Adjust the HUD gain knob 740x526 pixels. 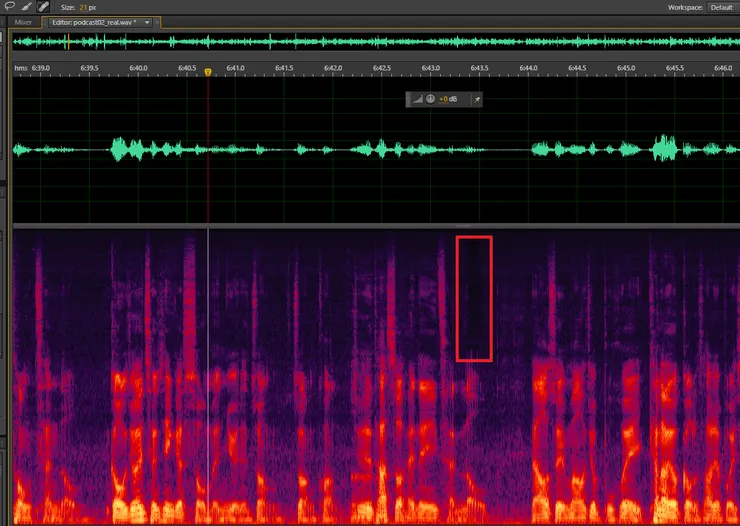430,99
